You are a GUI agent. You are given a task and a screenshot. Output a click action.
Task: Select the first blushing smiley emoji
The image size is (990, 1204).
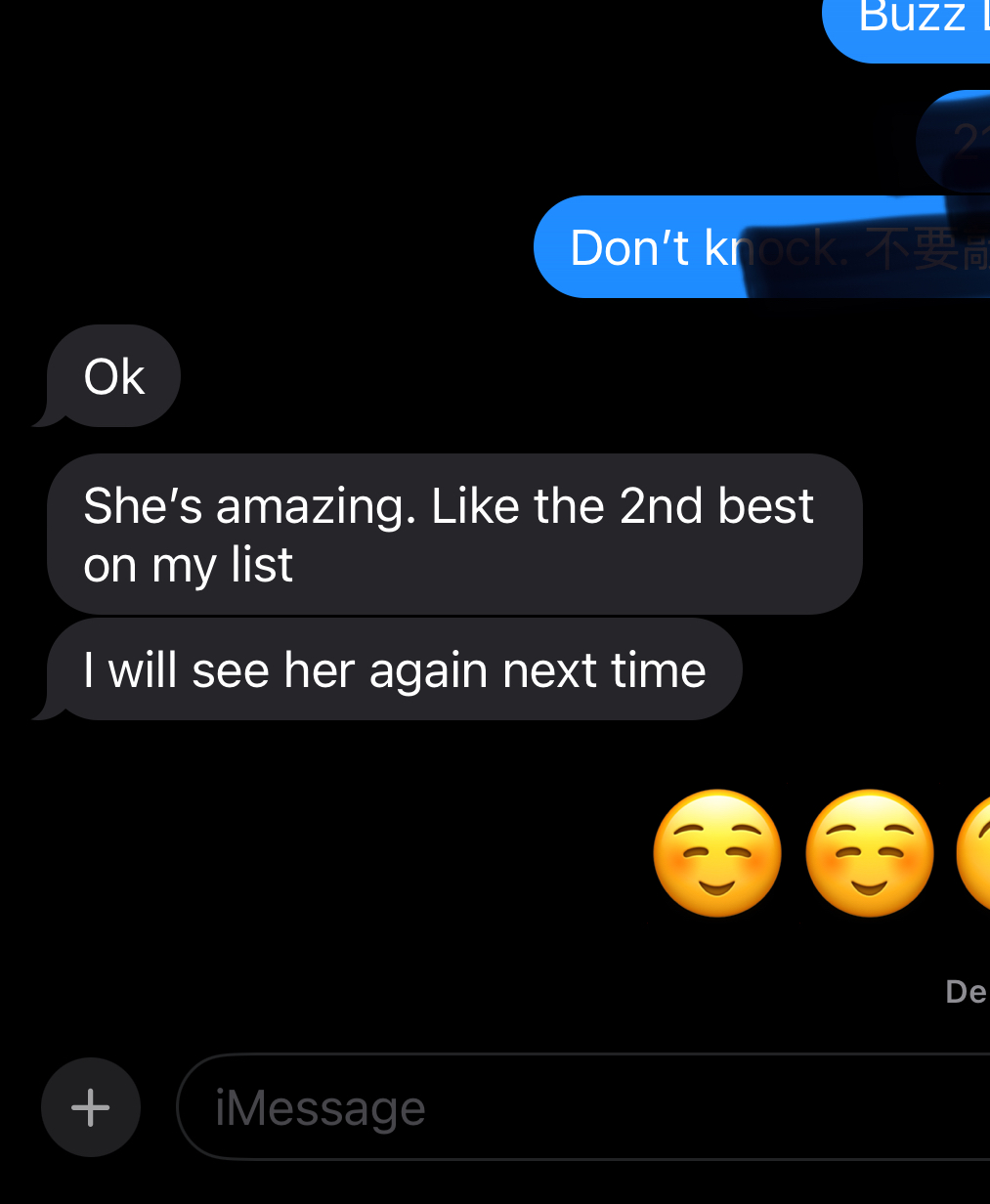716,853
